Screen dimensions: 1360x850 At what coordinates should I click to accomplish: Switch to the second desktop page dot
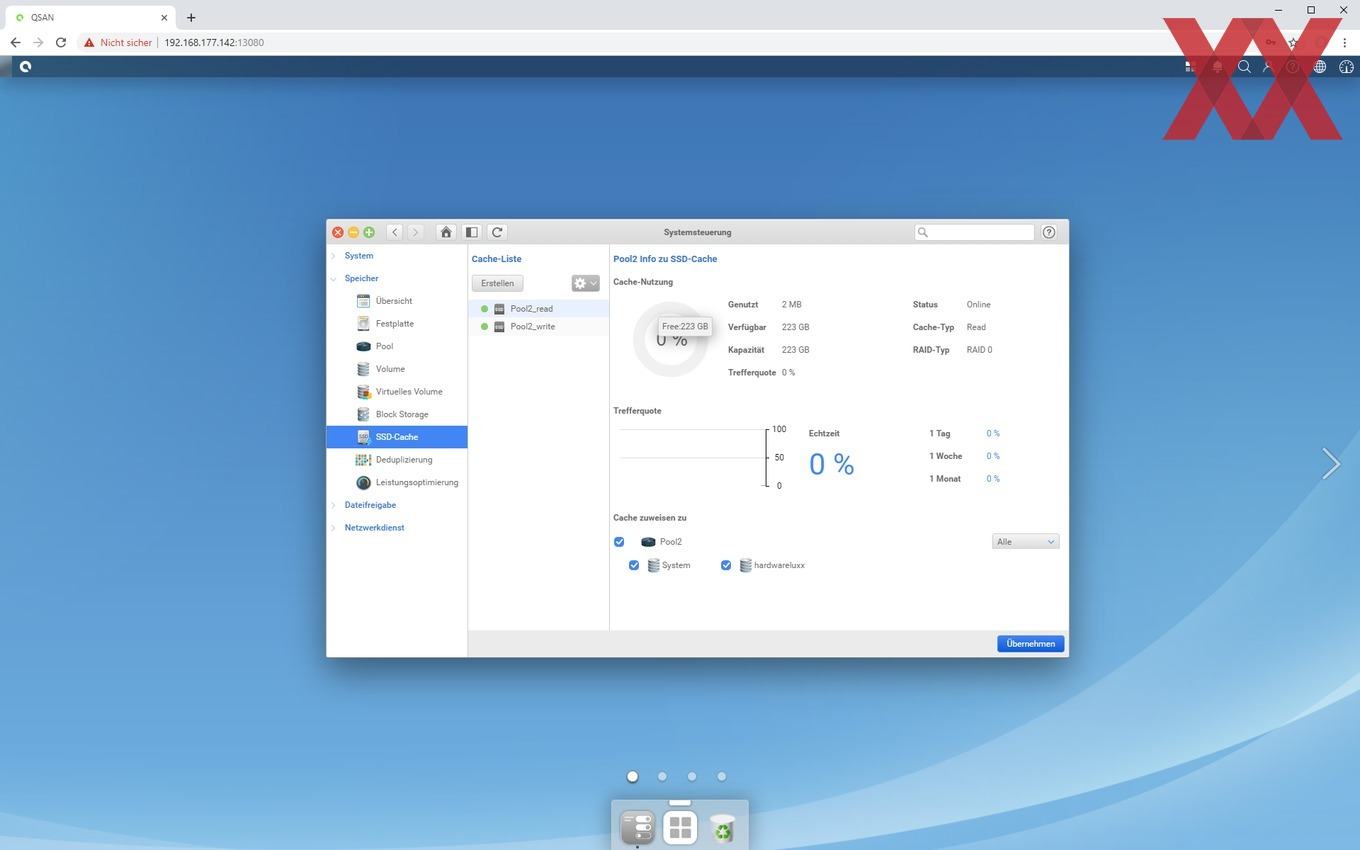click(662, 776)
